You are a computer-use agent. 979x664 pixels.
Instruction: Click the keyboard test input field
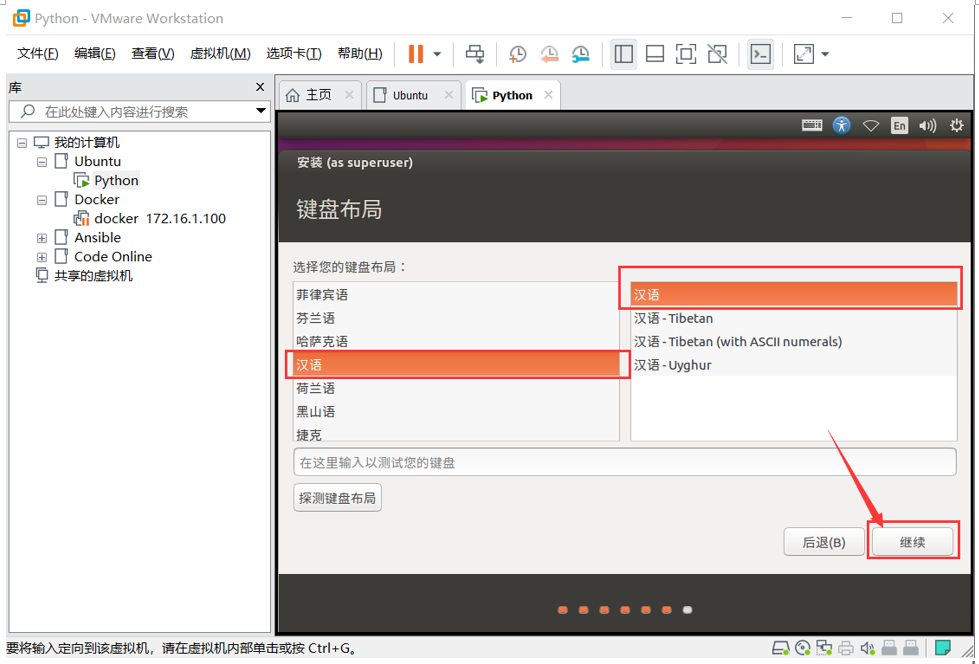point(621,461)
